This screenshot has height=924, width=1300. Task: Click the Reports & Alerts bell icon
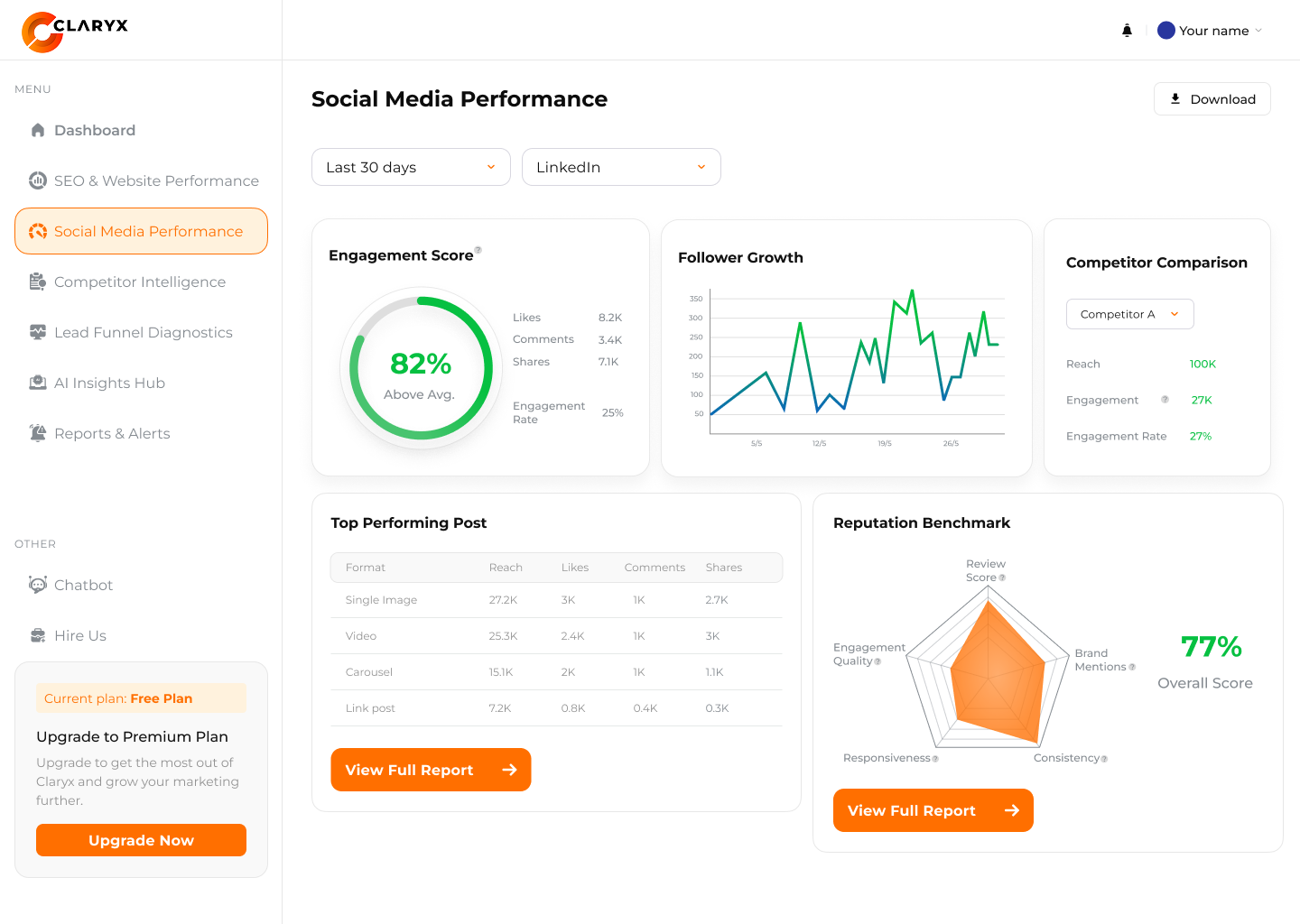(x=38, y=433)
